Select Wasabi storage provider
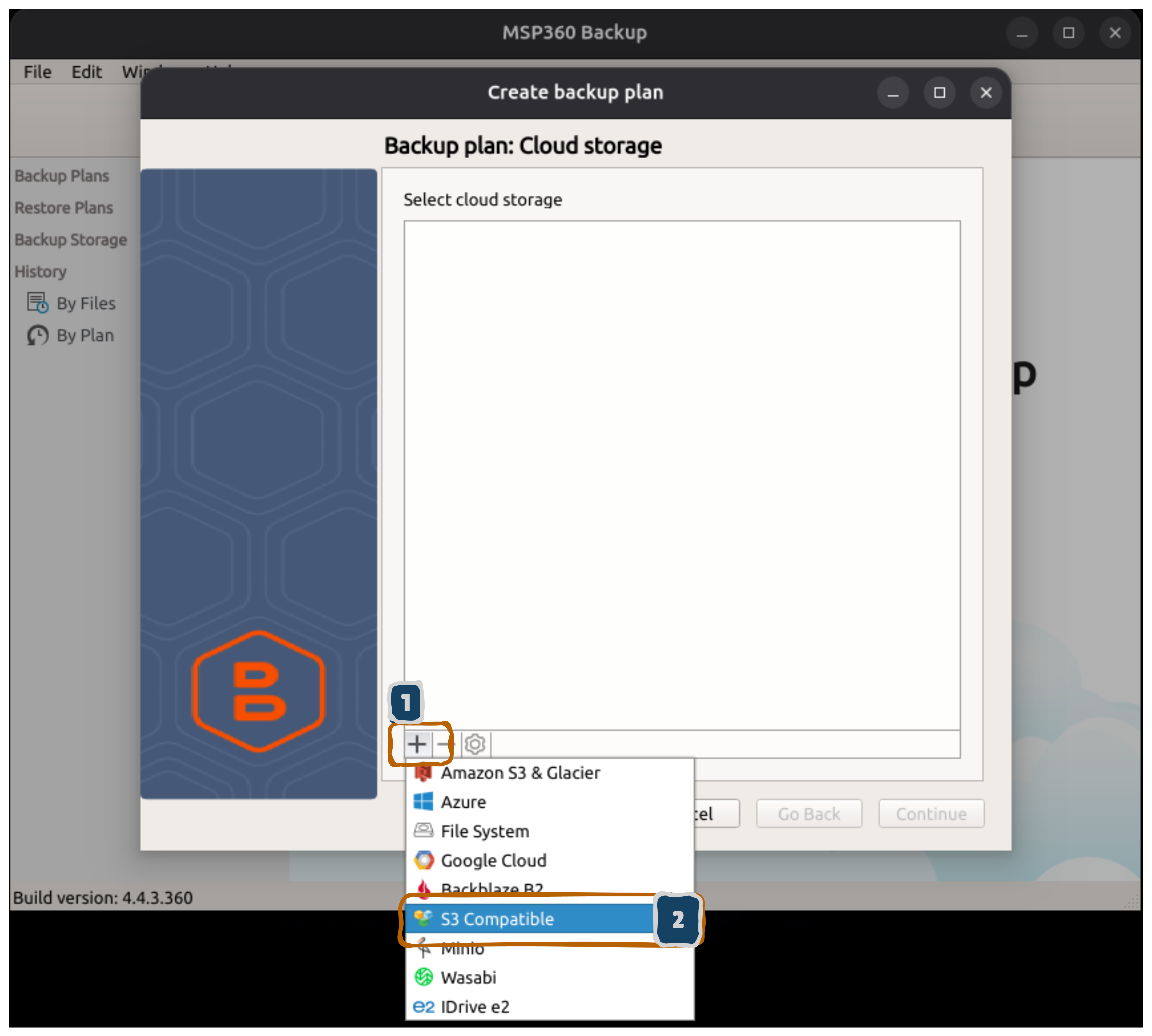The width and height of the screenshot is (1152, 1036). pos(469,977)
